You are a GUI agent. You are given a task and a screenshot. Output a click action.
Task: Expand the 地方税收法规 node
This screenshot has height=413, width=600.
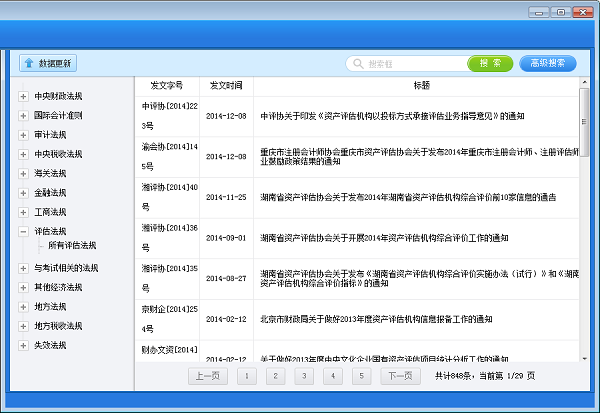coord(23,326)
